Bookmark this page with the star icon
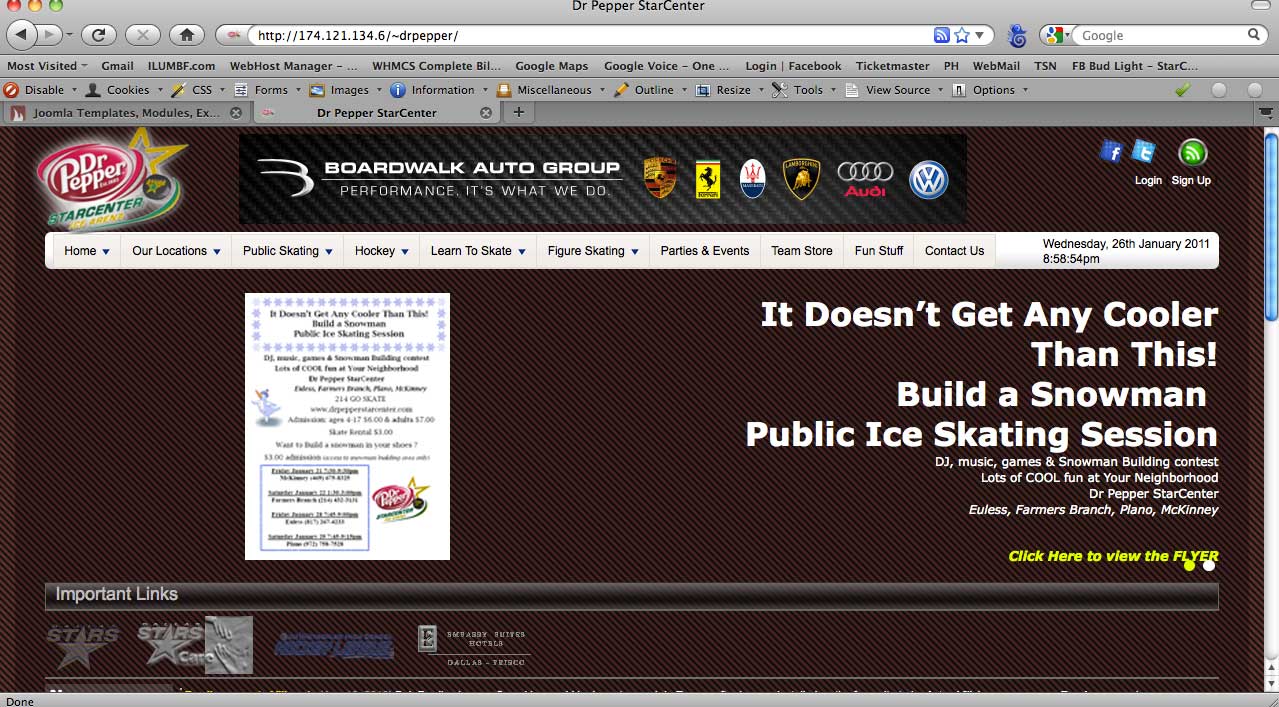Image resolution: width=1279 pixels, height=707 pixels. (962, 35)
